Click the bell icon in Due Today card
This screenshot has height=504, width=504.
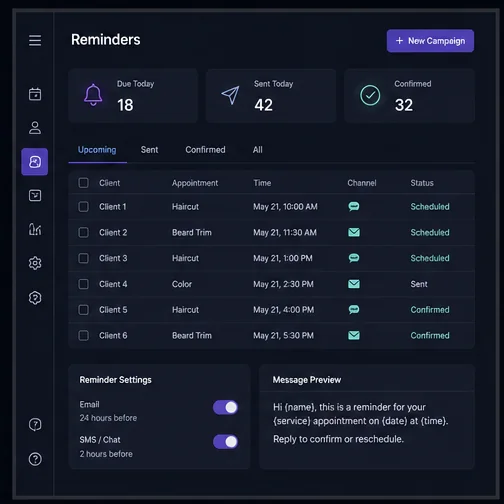93,95
